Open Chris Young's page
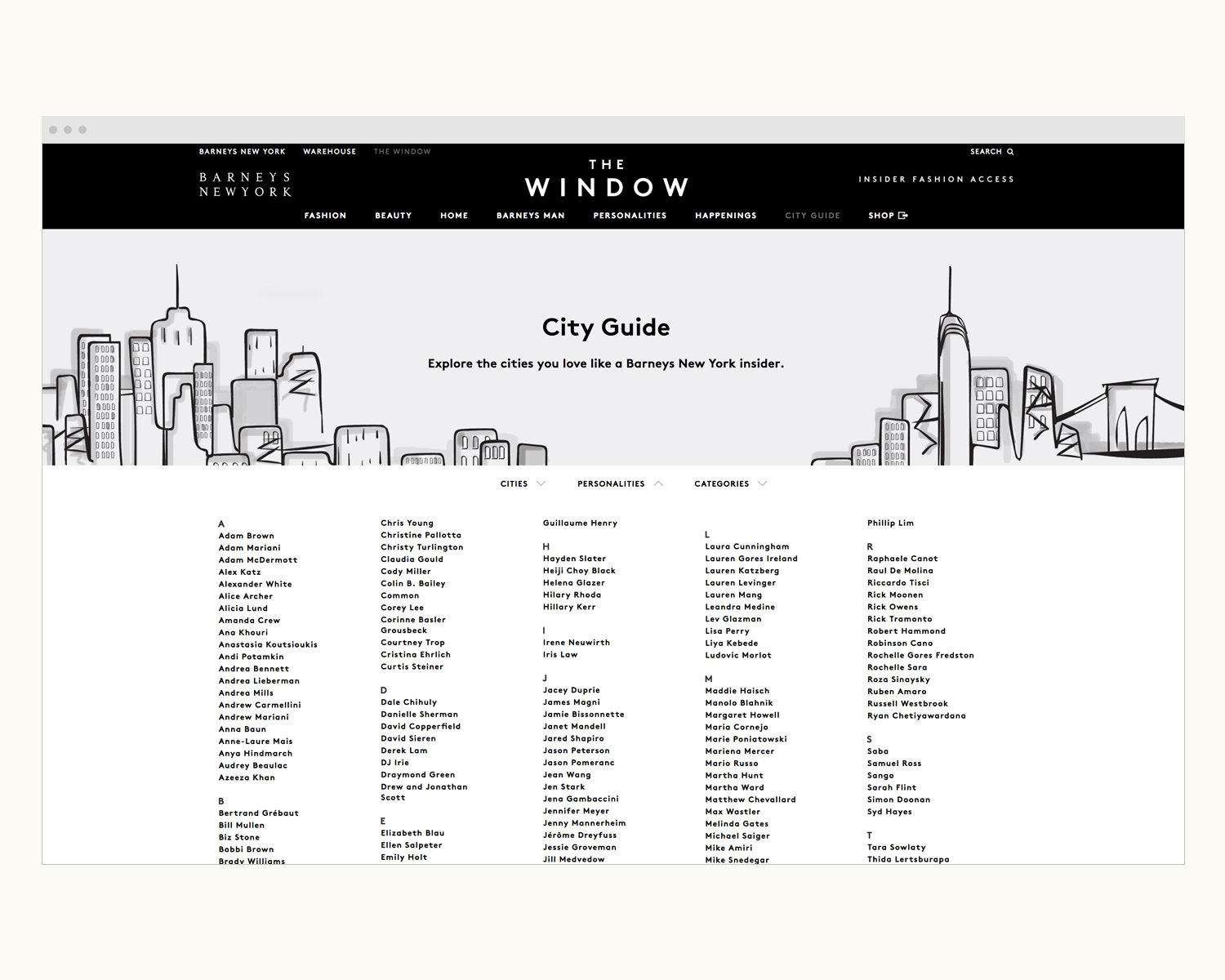 tap(407, 523)
